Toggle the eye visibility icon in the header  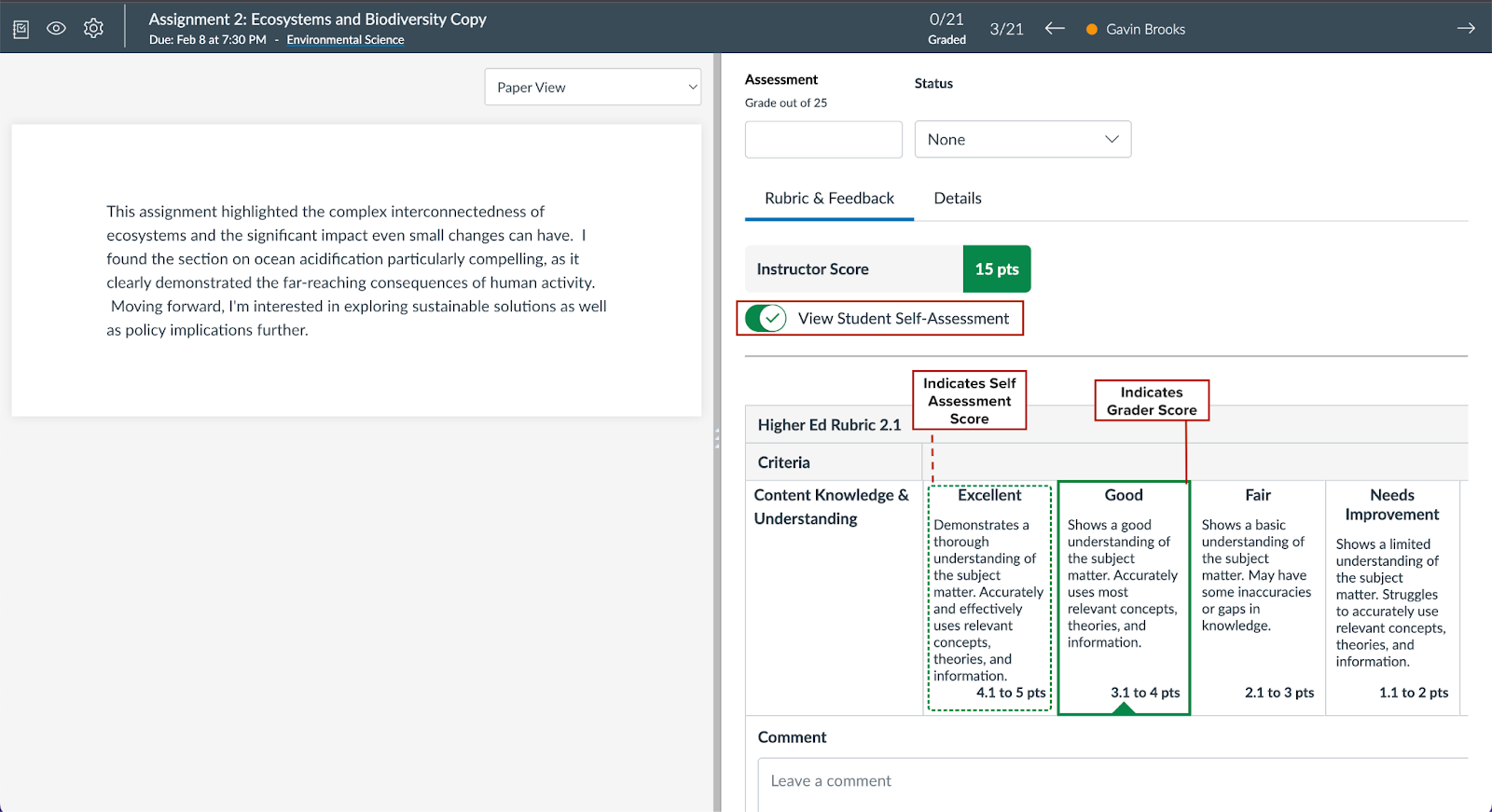pos(56,28)
